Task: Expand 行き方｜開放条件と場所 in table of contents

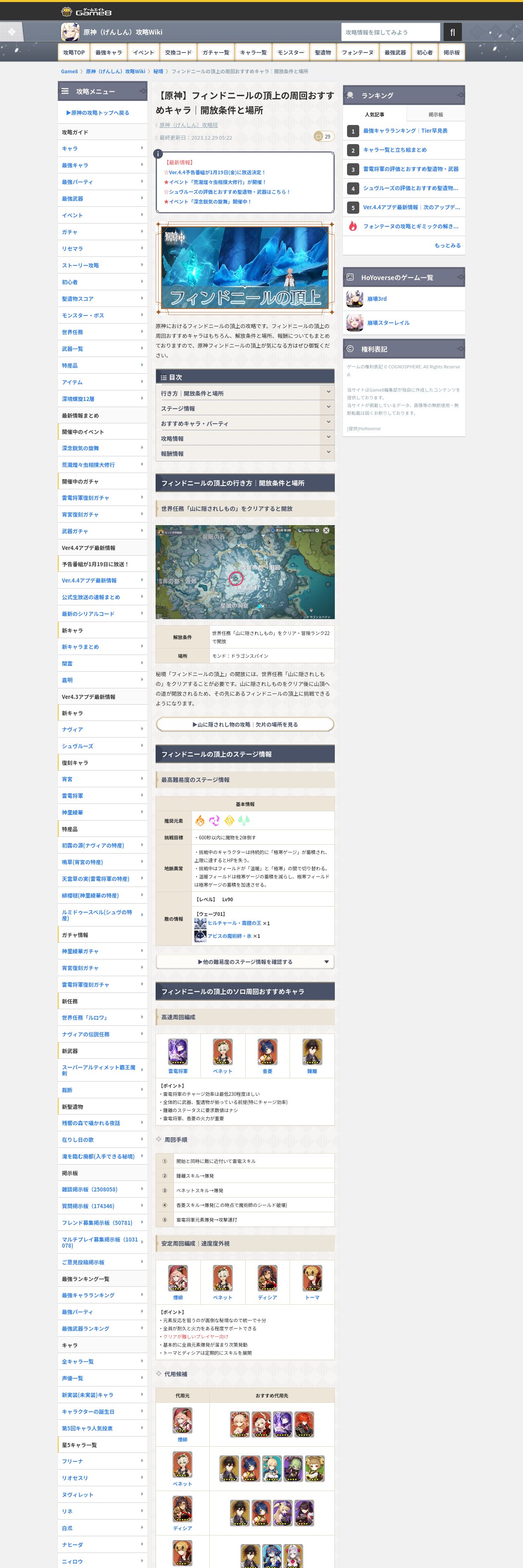Action: coord(245,393)
